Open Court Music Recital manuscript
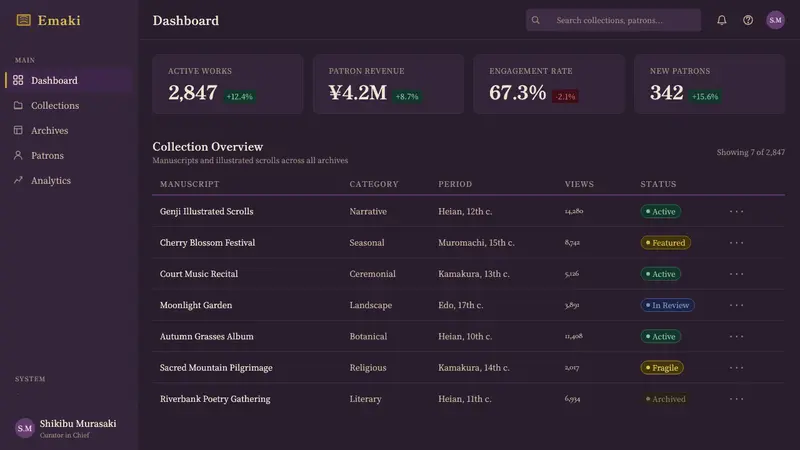This screenshot has height=450, width=800. [x=199, y=274]
